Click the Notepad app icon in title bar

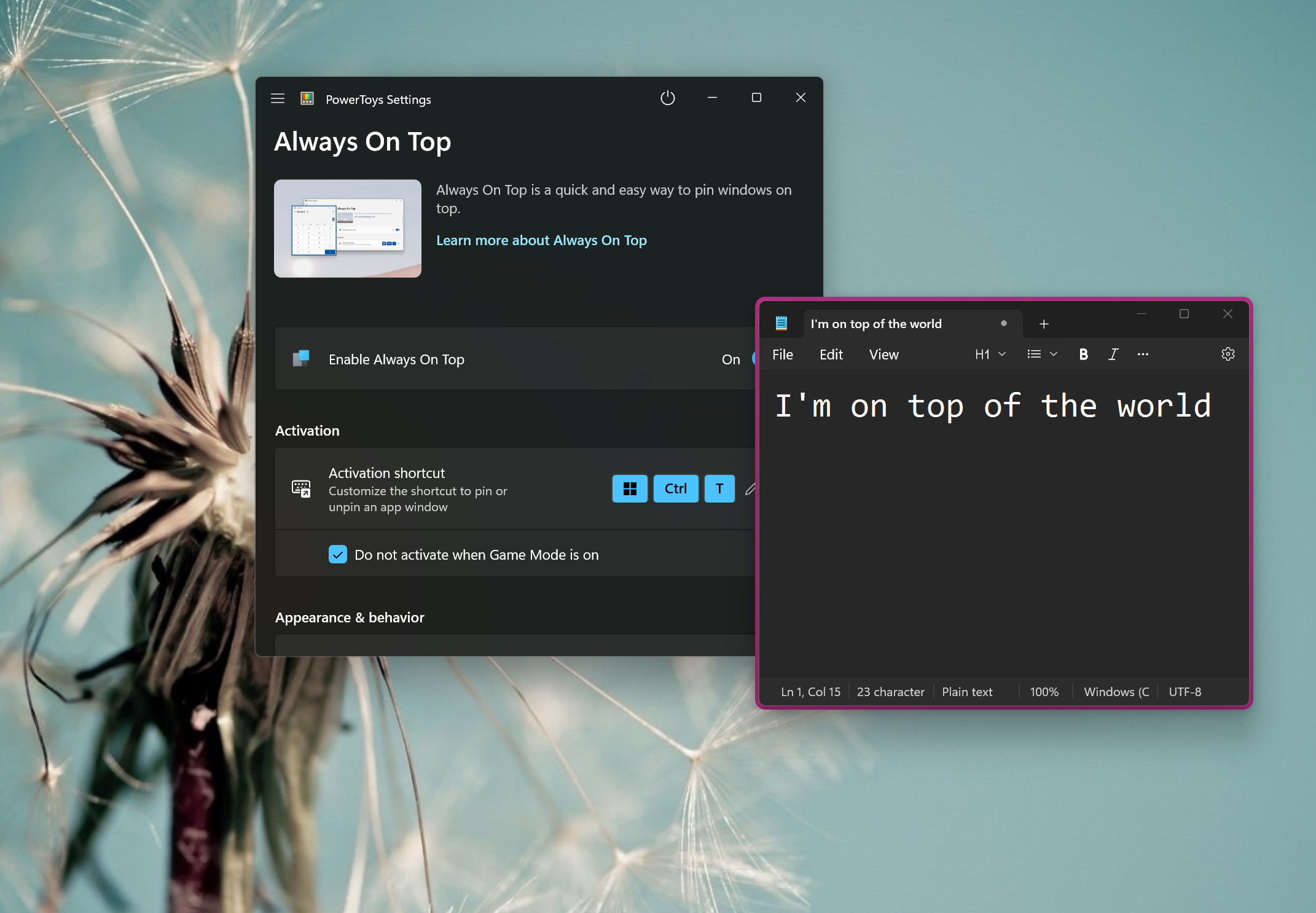pyautogui.click(x=781, y=323)
